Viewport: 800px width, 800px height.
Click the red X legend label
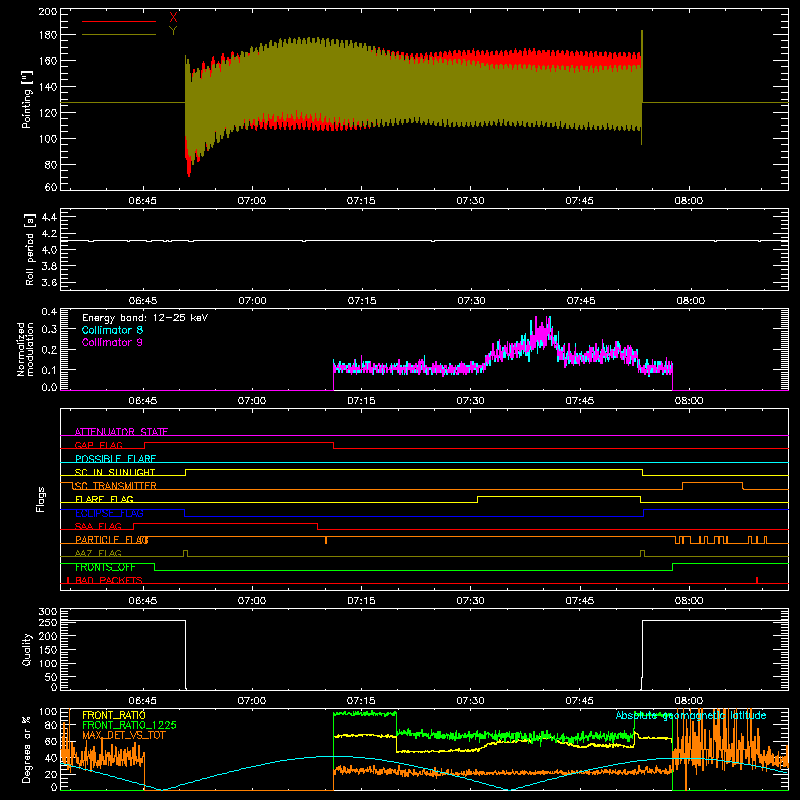tap(173, 18)
